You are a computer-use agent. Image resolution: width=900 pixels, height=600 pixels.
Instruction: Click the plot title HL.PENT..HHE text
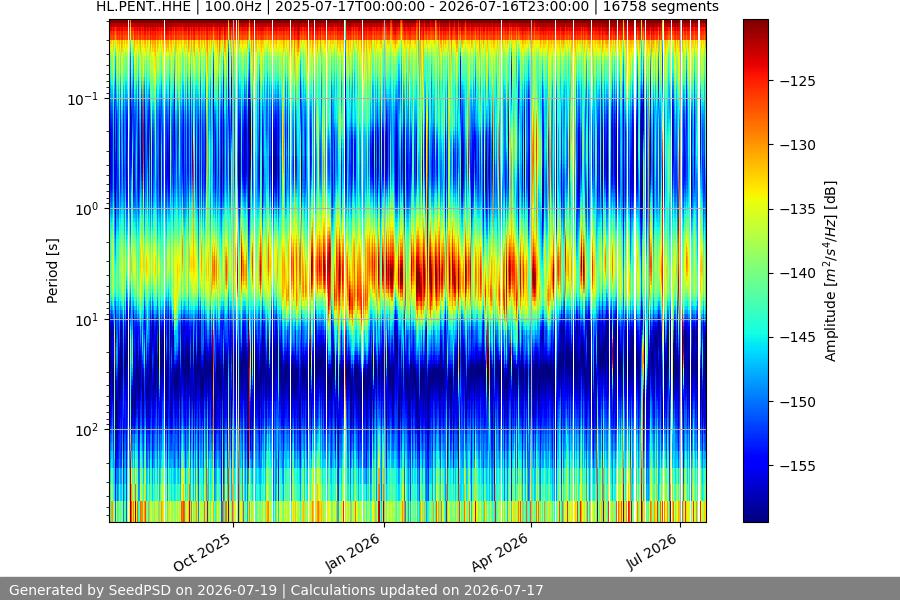click(407, 7)
